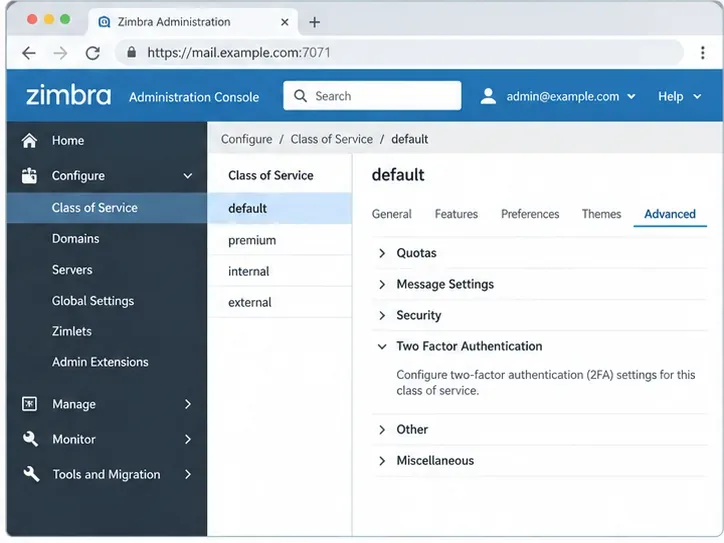Screen dimensions: 724x543
Task: Expand the Miscellaneous section
Action: [x=539, y=461]
